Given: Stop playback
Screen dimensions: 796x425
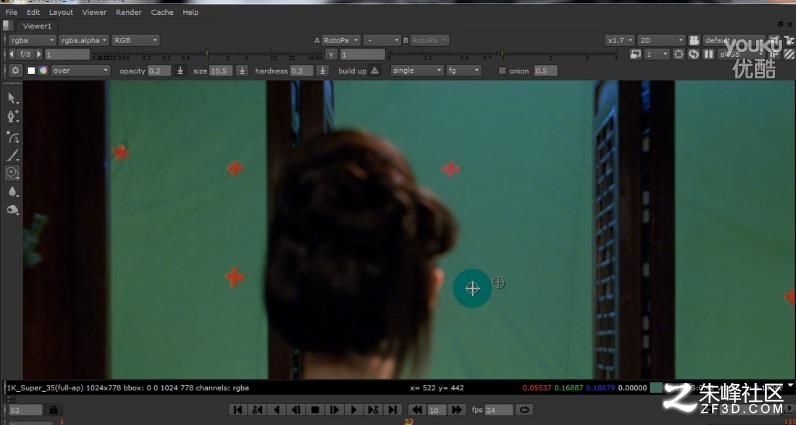Looking at the screenshot, I should (x=315, y=409).
